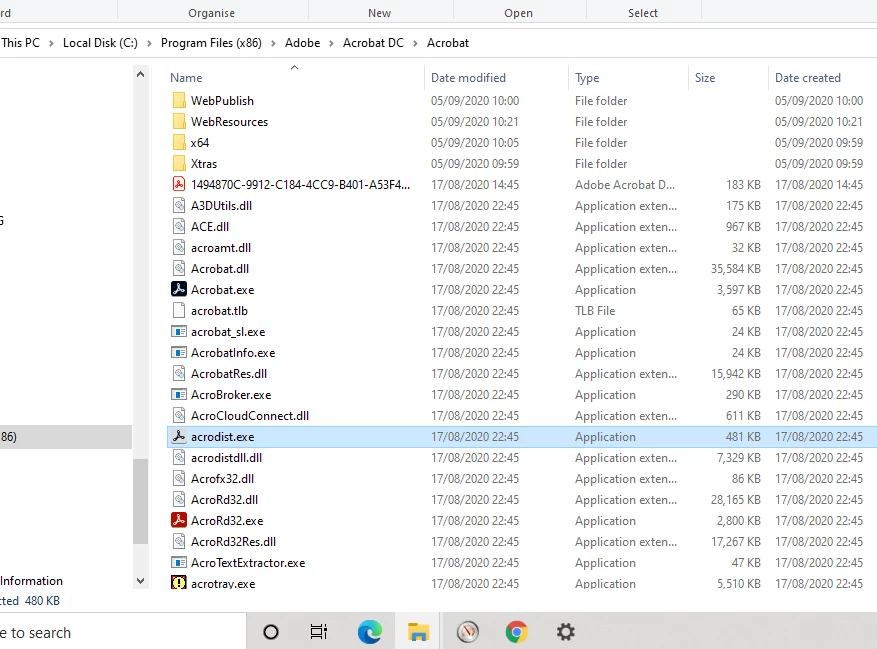
Task: Click the acrodist.exe Distiller icon
Action: click(179, 436)
